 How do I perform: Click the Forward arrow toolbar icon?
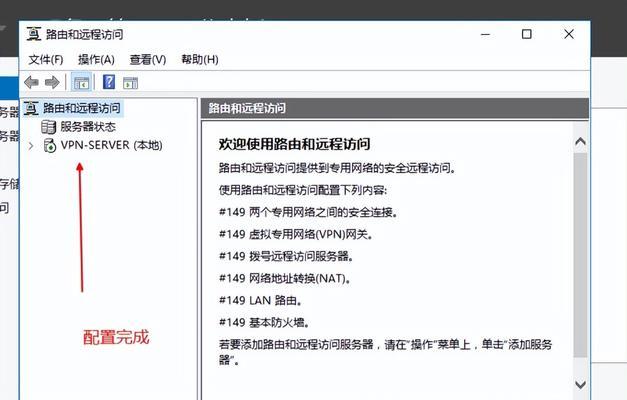52,82
